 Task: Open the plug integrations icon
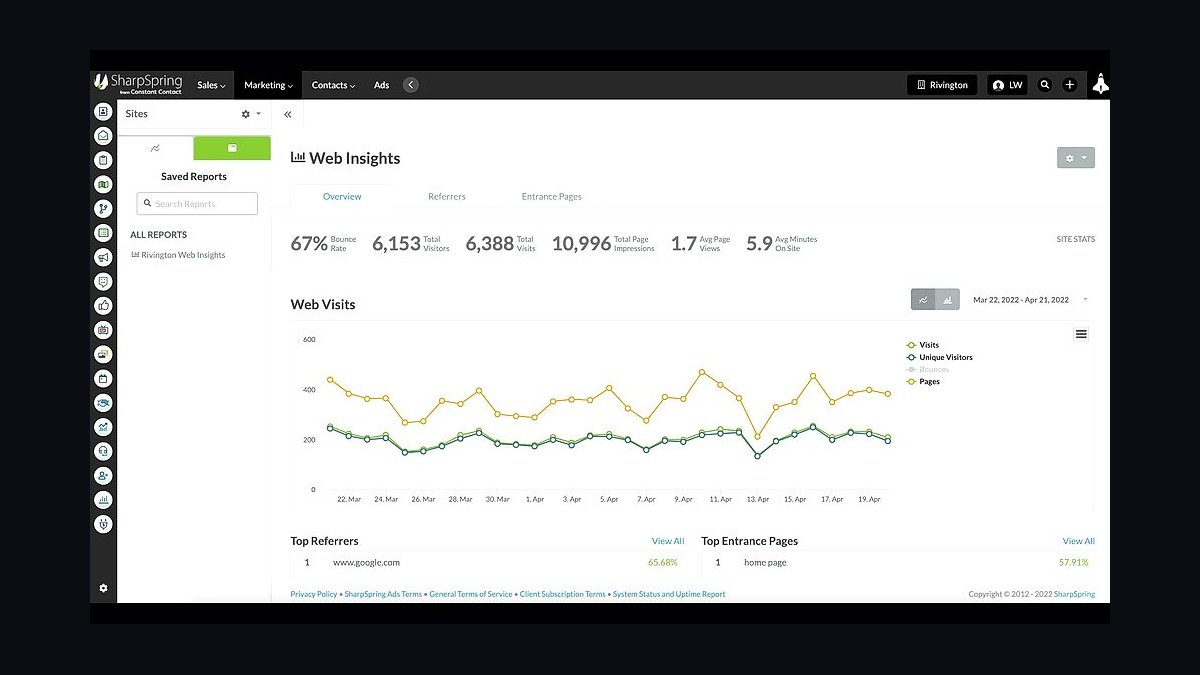[103, 523]
